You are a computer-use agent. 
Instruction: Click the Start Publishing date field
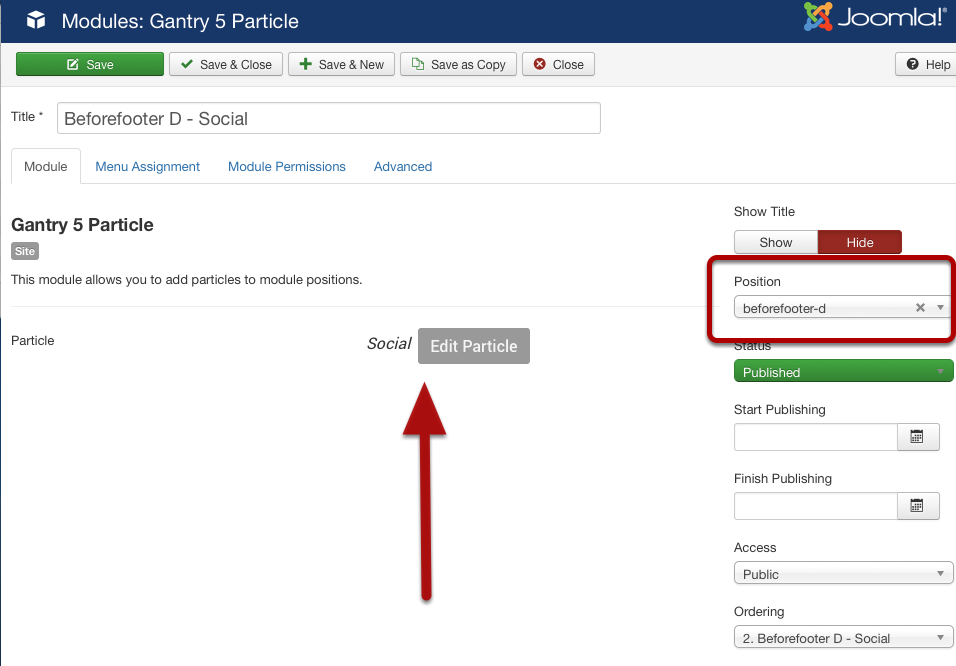point(816,437)
